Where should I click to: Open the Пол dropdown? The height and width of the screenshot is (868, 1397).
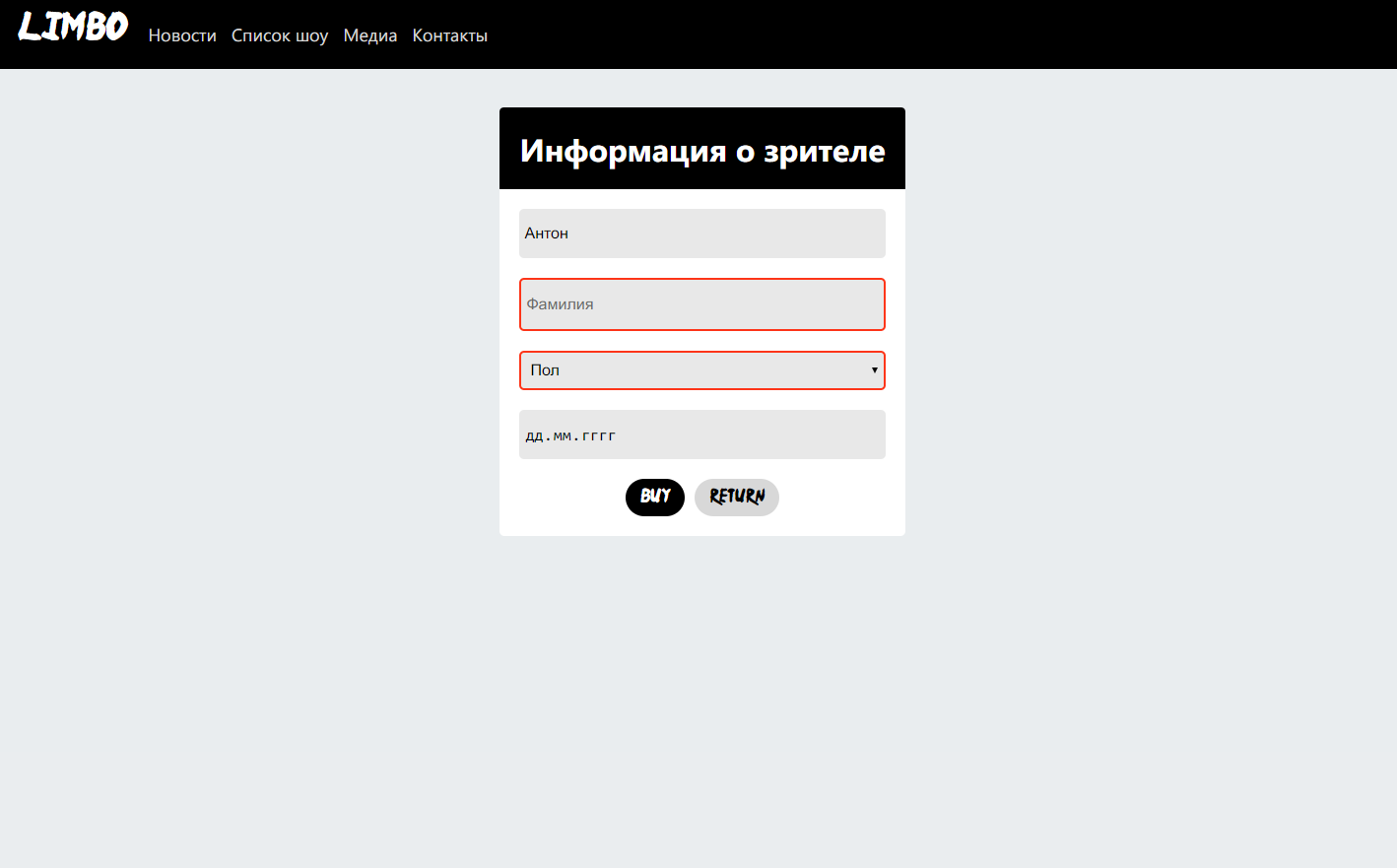click(702, 370)
